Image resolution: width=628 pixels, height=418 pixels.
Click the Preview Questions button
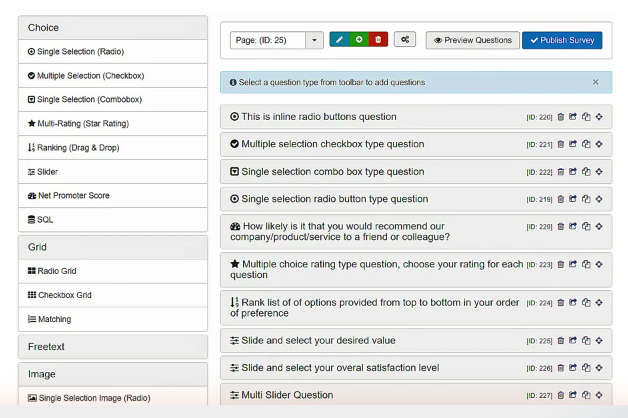click(473, 40)
